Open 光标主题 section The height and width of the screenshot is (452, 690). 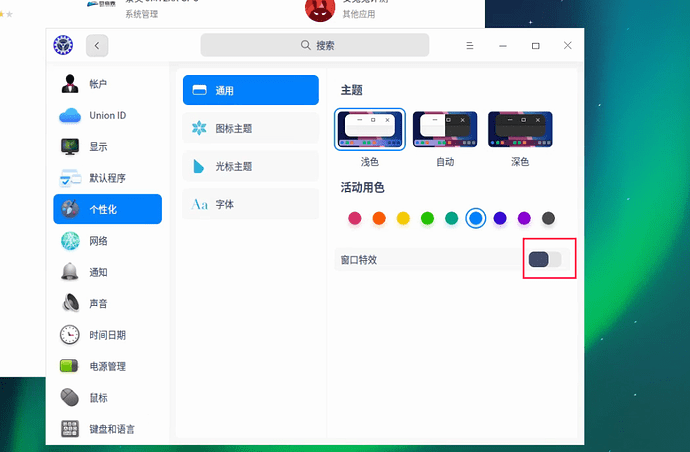pos(251,166)
